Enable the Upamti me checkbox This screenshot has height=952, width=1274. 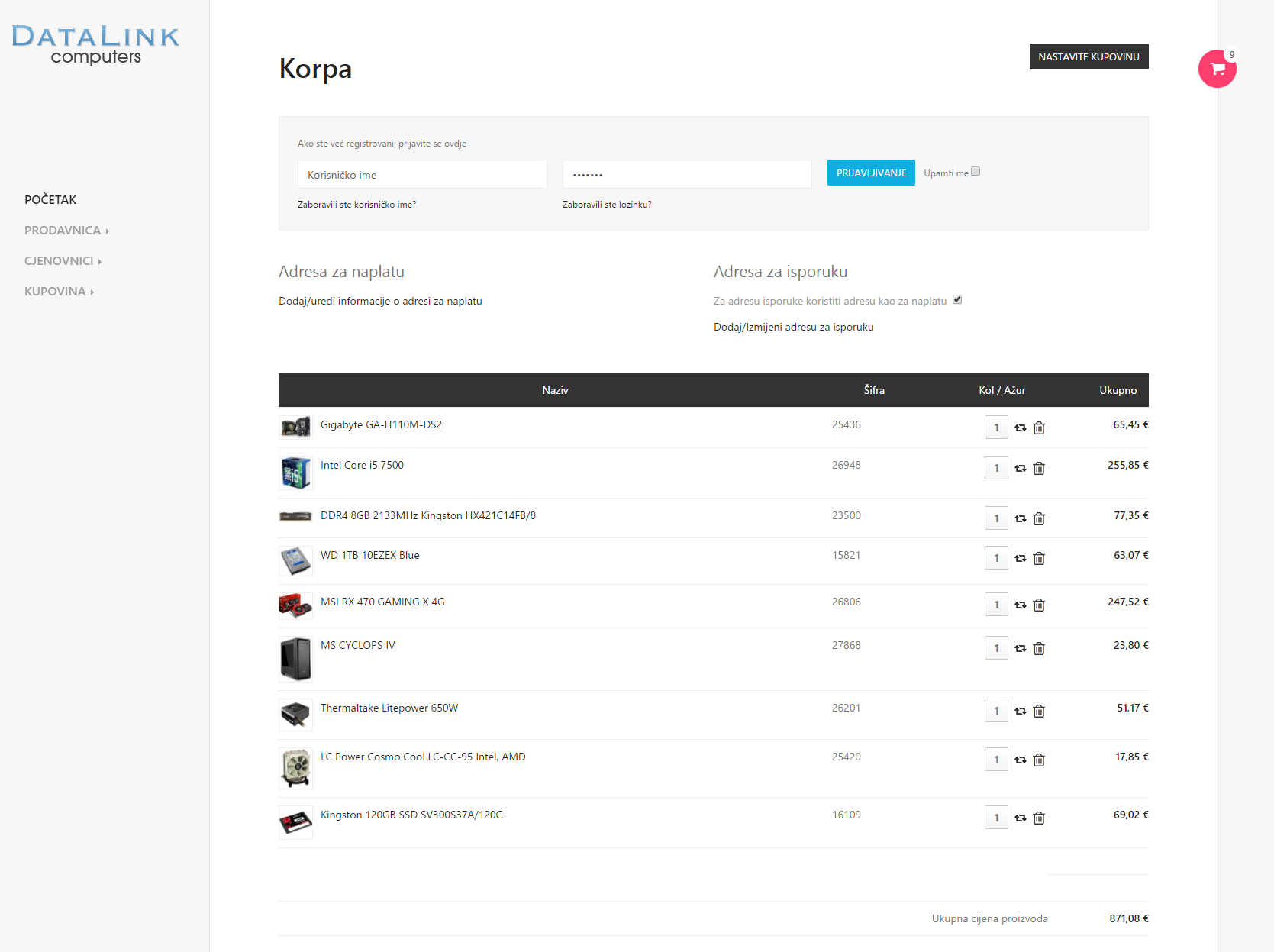[976, 172]
